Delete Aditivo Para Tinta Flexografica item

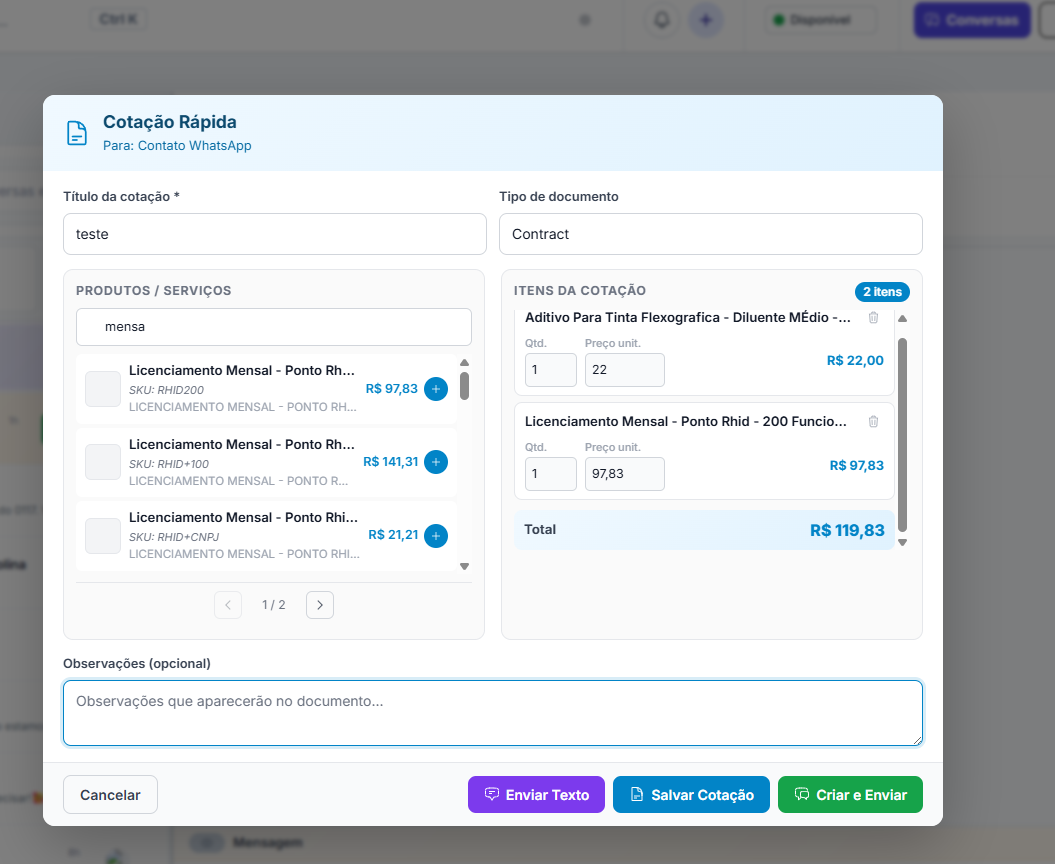[x=873, y=318]
